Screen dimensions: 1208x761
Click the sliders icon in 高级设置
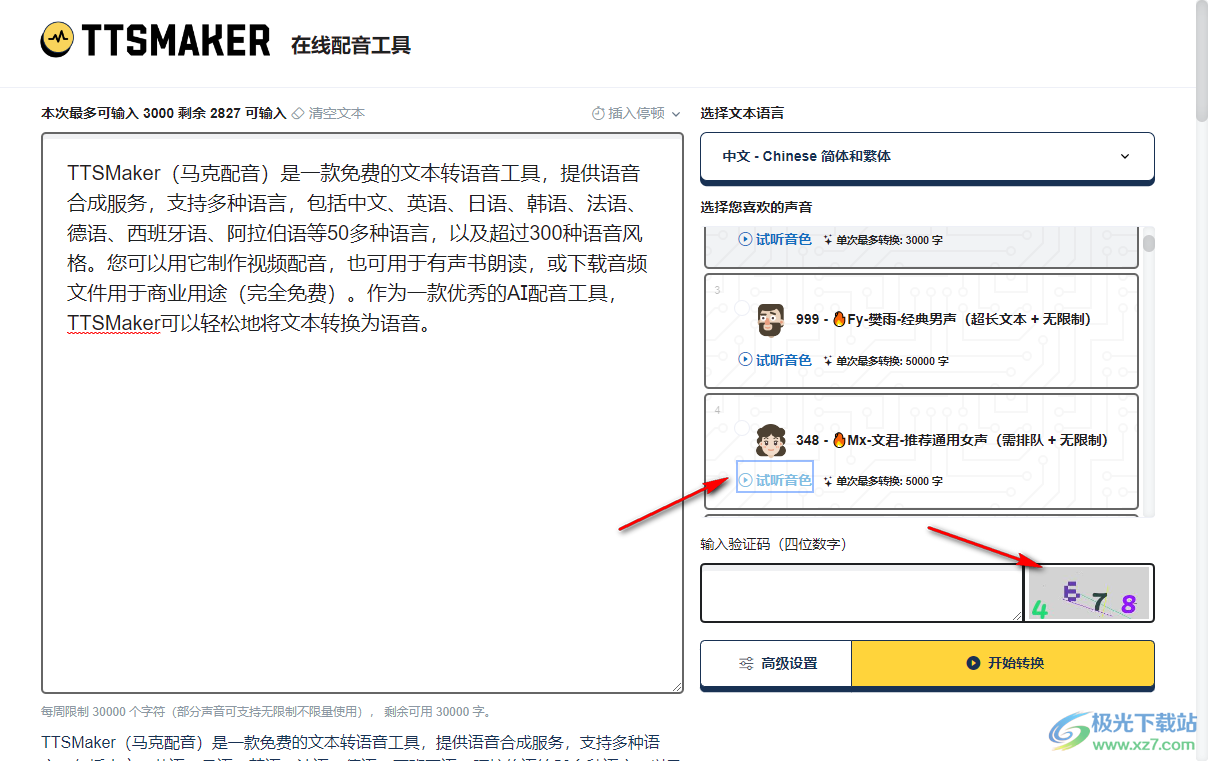pyautogui.click(x=746, y=663)
